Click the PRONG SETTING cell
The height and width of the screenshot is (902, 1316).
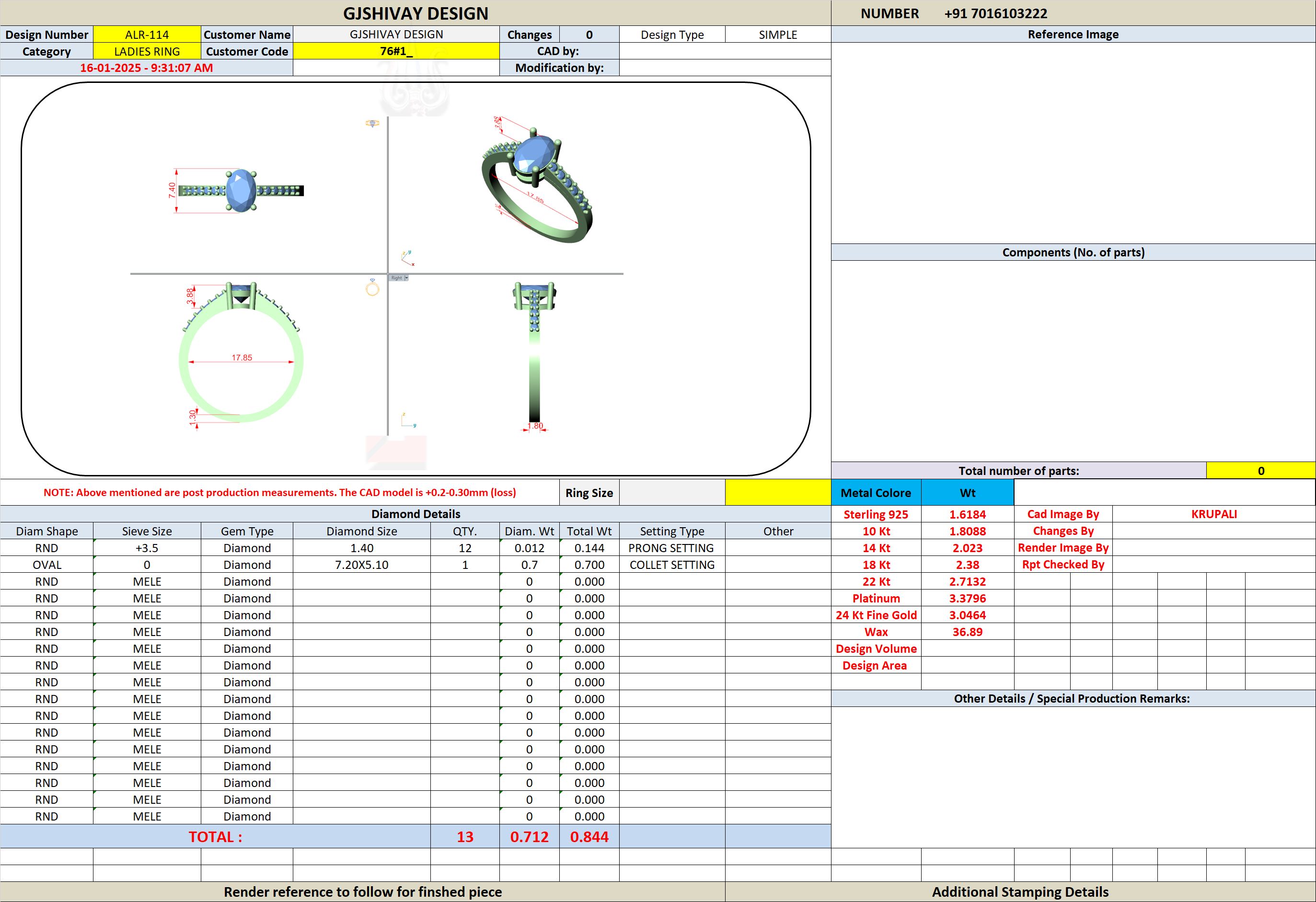(672, 548)
